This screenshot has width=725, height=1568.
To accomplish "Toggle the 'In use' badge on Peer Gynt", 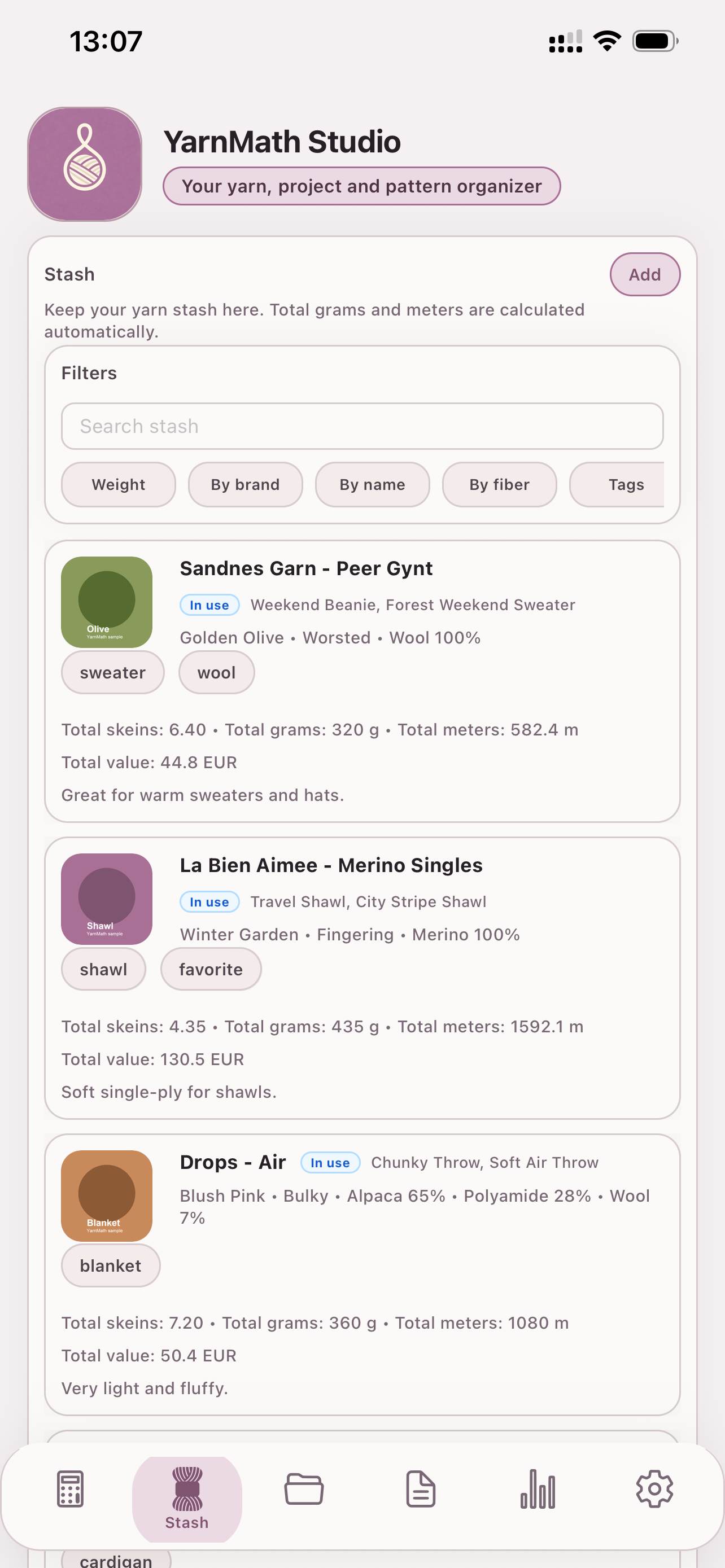I will (209, 605).
